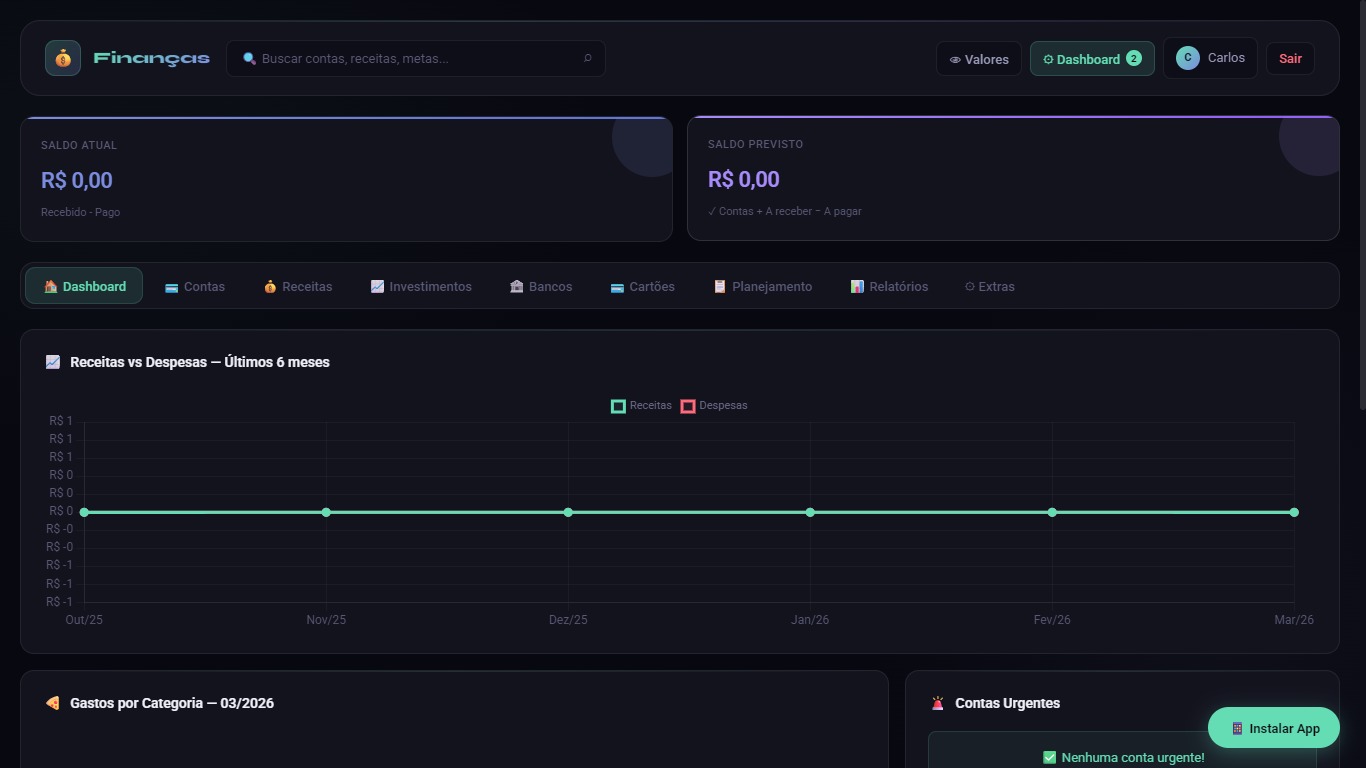Toggle Receitas series in chart legend
The height and width of the screenshot is (768, 1366).
(x=641, y=406)
